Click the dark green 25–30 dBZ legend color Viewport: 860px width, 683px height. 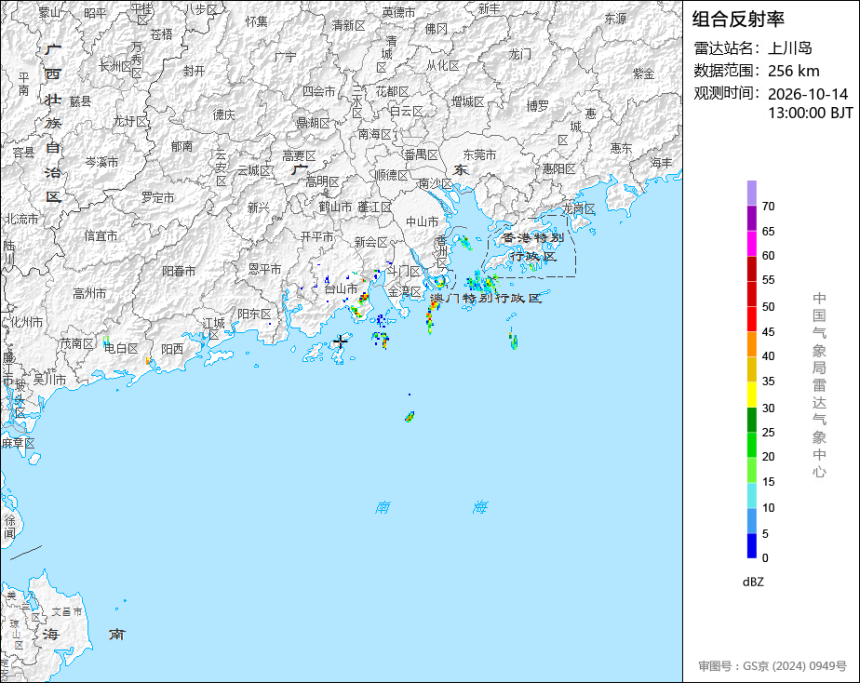751,420
